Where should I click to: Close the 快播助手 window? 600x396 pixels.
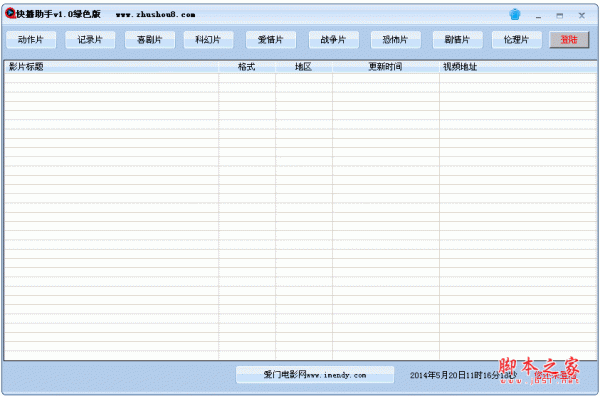click(582, 16)
